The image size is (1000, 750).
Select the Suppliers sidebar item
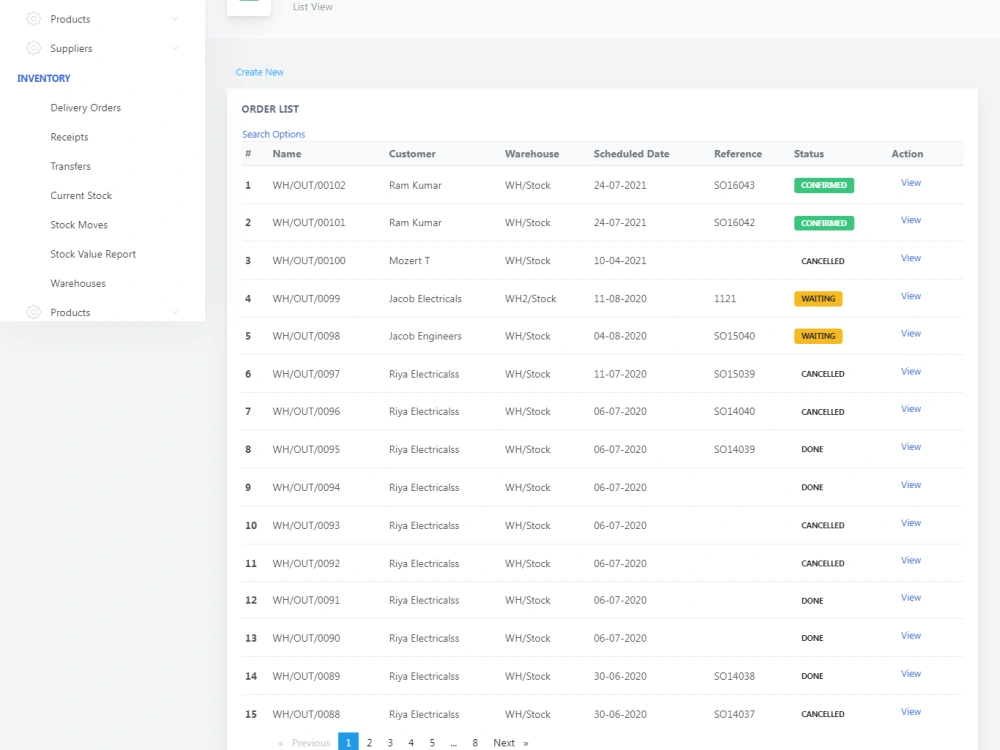point(71,48)
